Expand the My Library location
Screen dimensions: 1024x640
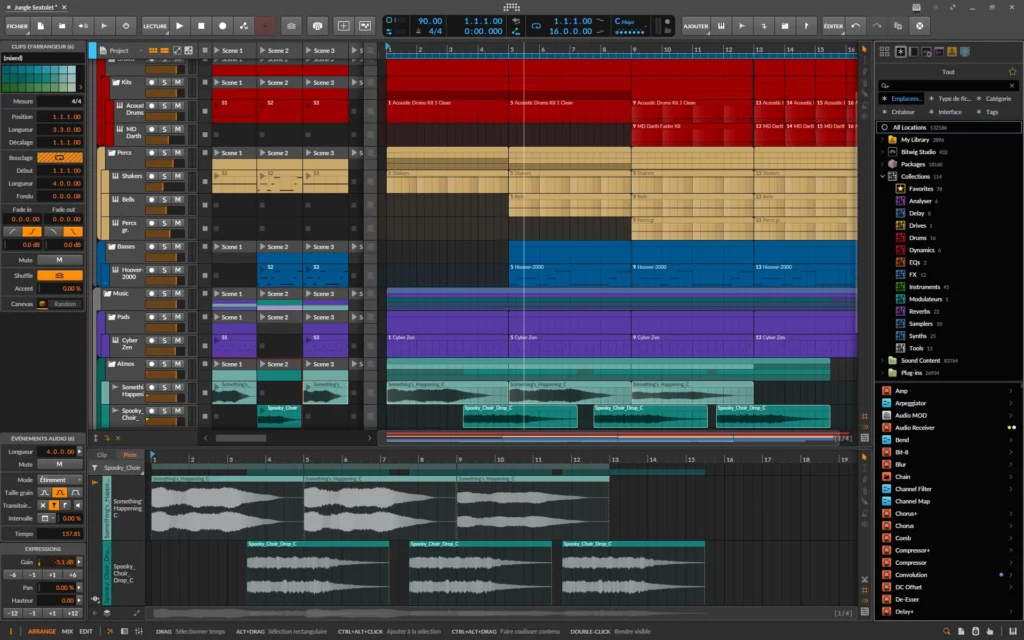click(883, 140)
